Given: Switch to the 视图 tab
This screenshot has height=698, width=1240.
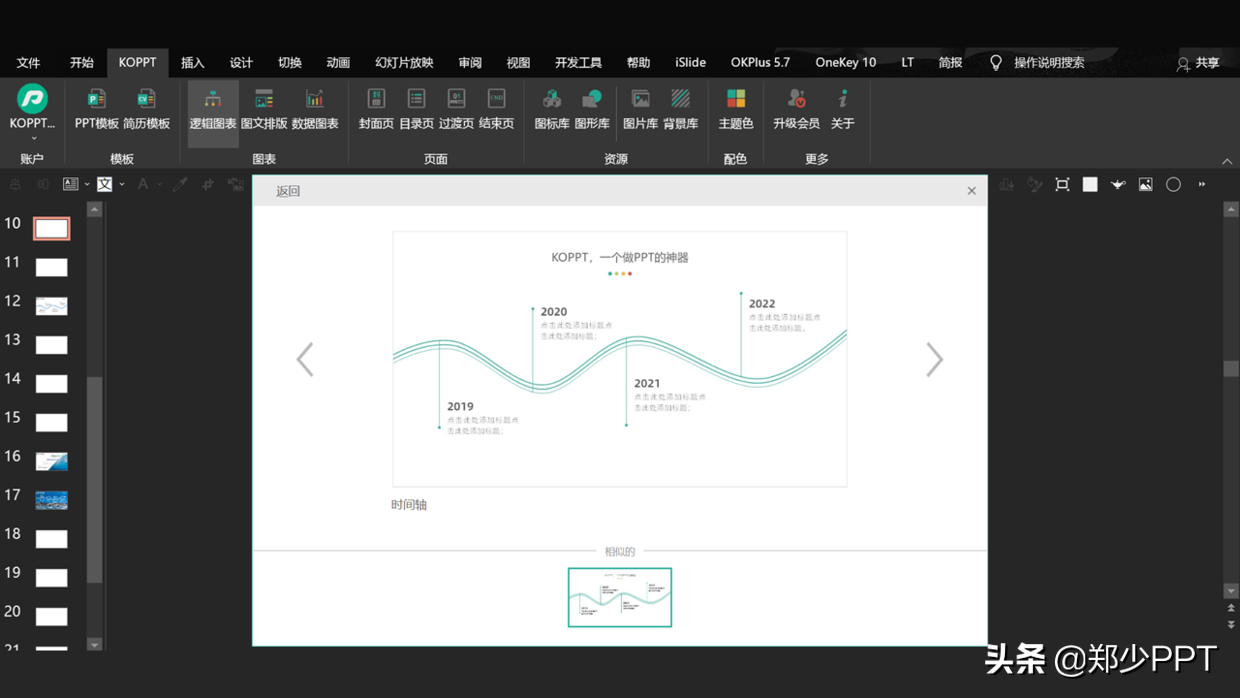Looking at the screenshot, I should tap(518, 62).
